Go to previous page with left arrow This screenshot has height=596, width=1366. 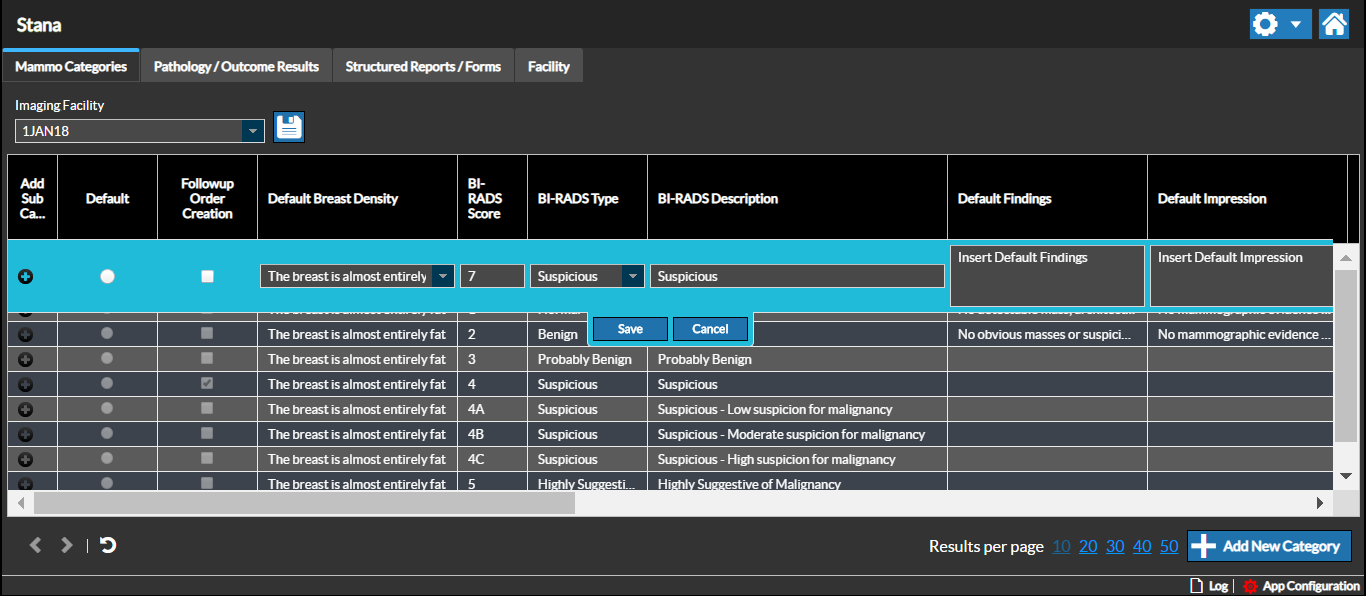coord(36,545)
